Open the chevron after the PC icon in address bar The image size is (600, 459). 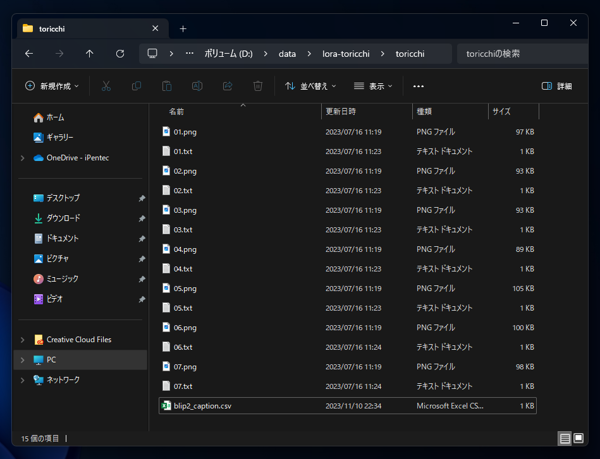[171, 54]
